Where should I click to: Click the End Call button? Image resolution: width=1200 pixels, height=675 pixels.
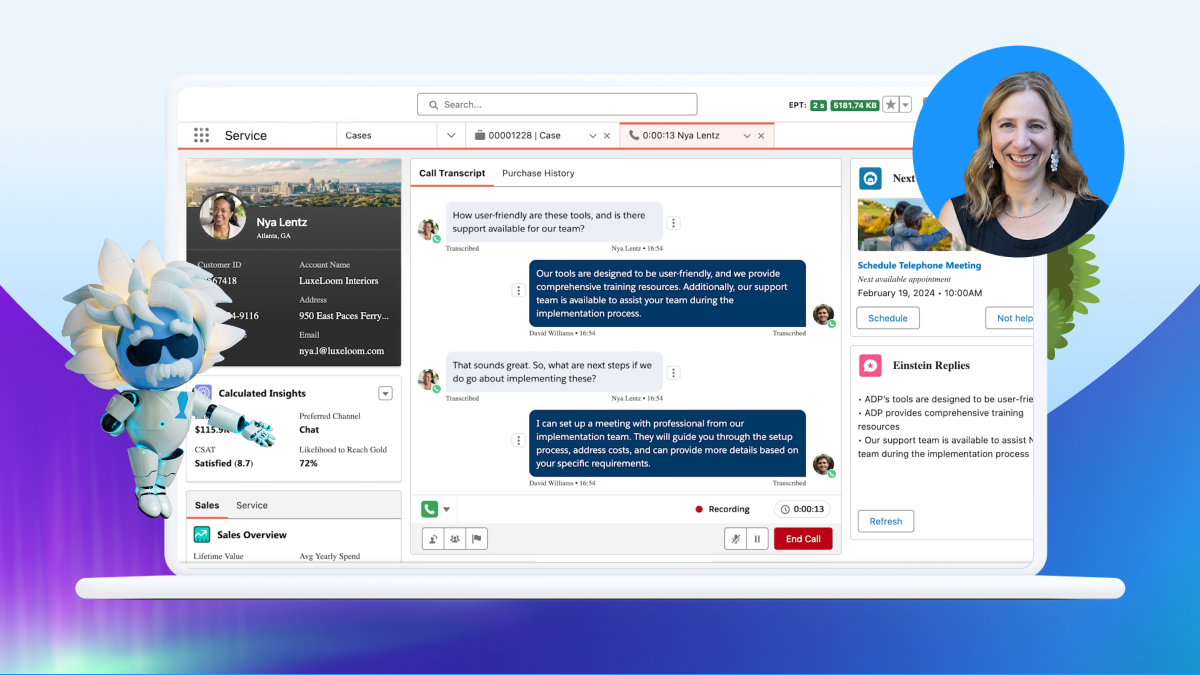[803, 538]
